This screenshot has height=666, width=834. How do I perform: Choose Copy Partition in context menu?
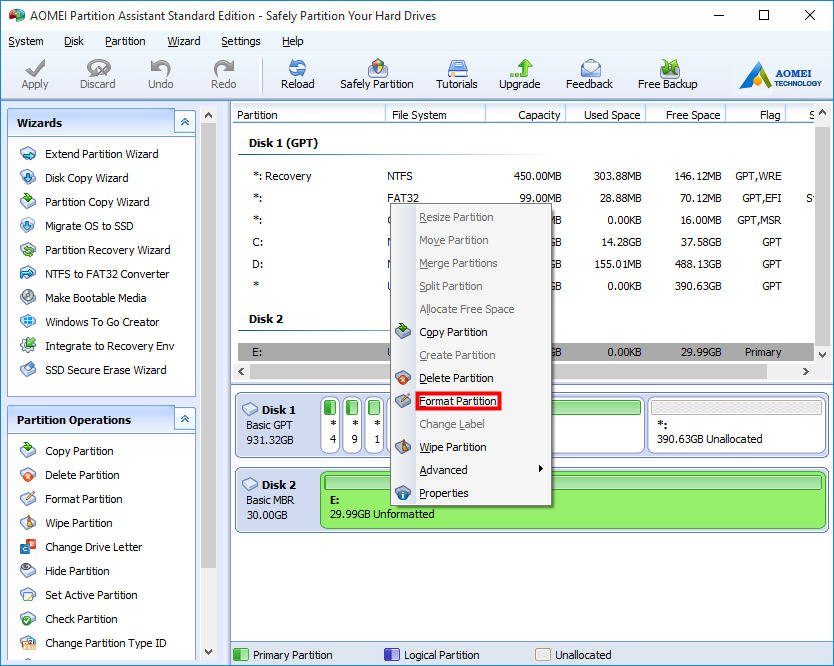[x=453, y=332]
